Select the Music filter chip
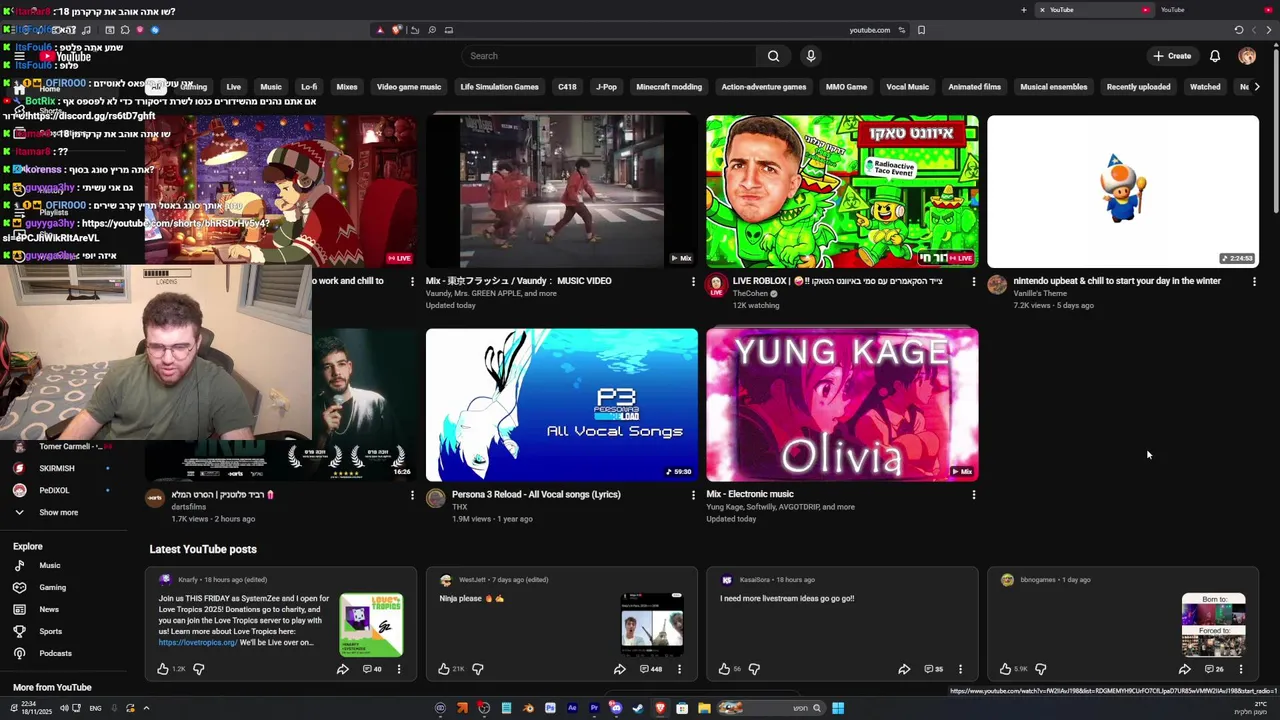Viewport: 1280px width, 720px height. pyautogui.click(x=271, y=87)
